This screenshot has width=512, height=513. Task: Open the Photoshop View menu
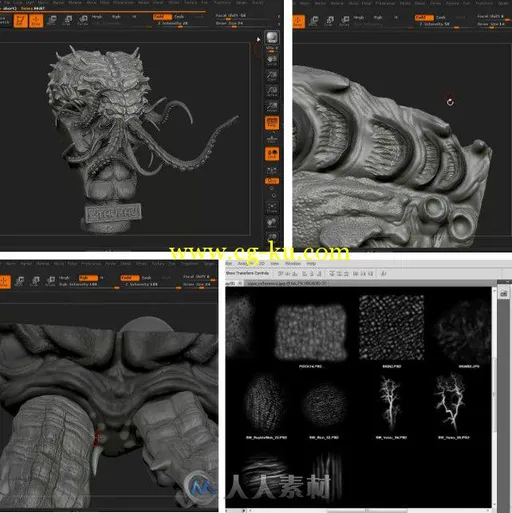tap(274, 263)
